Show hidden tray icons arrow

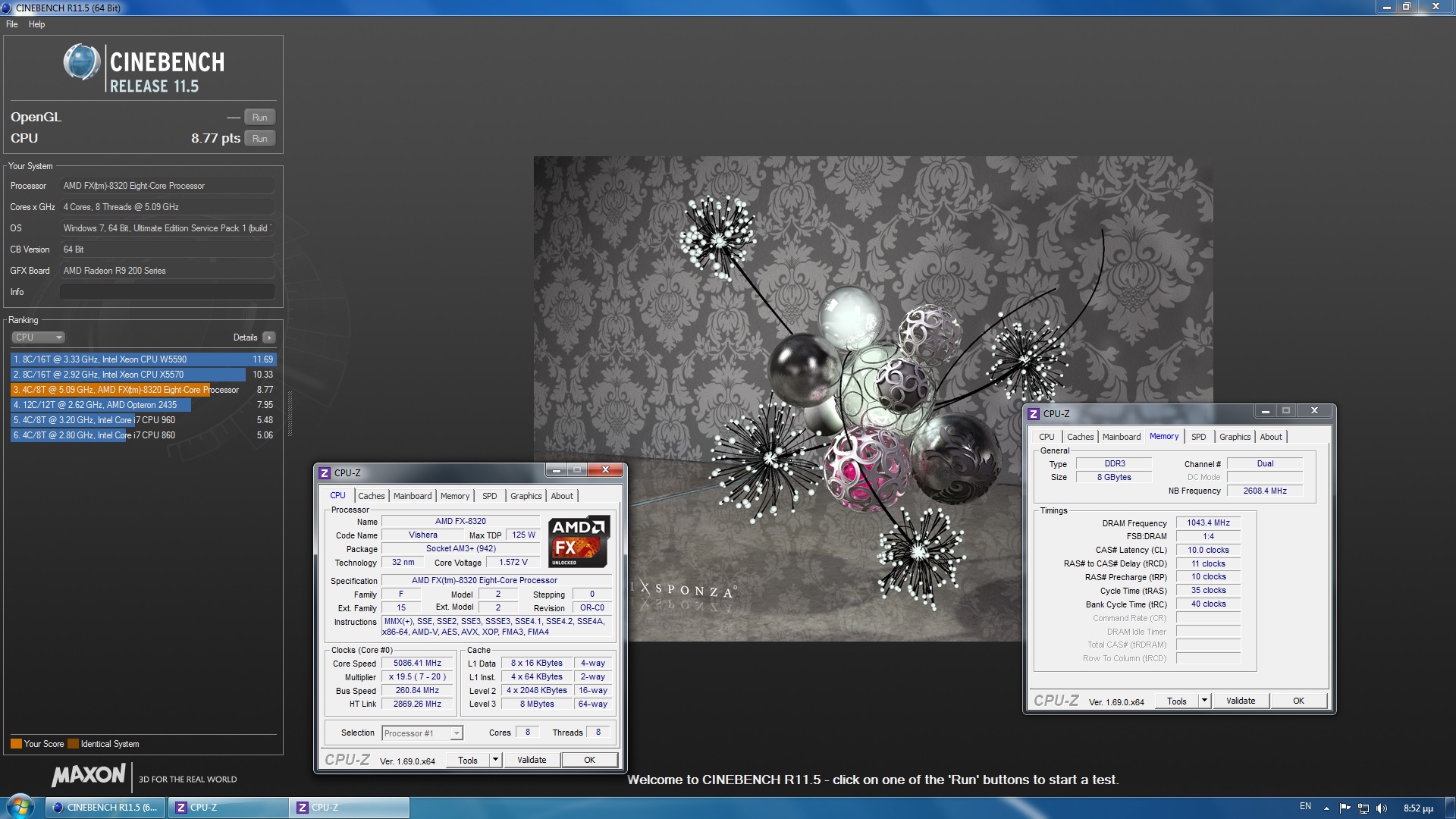point(1326,808)
